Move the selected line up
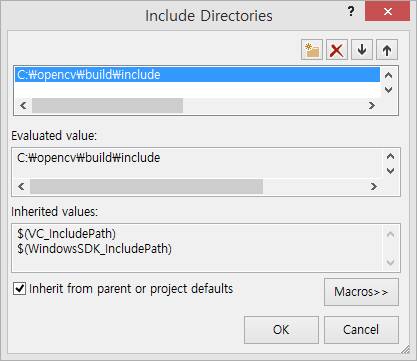 (x=387, y=50)
